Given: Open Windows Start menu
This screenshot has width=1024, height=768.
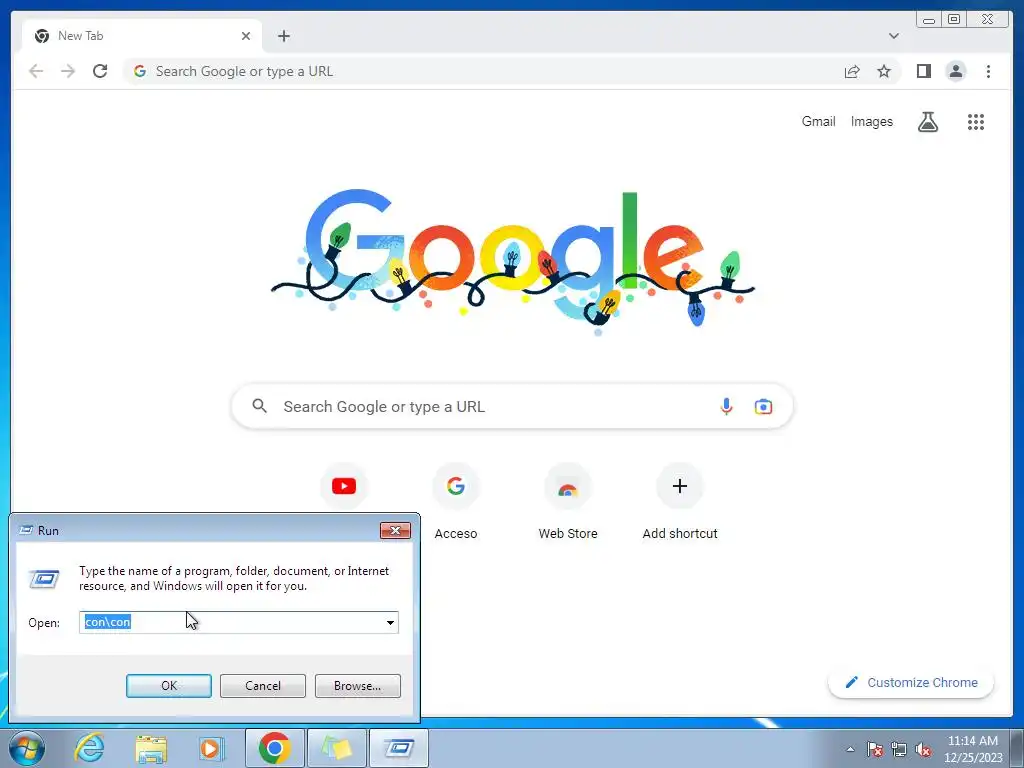Looking at the screenshot, I should pyautogui.click(x=26, y=748).
